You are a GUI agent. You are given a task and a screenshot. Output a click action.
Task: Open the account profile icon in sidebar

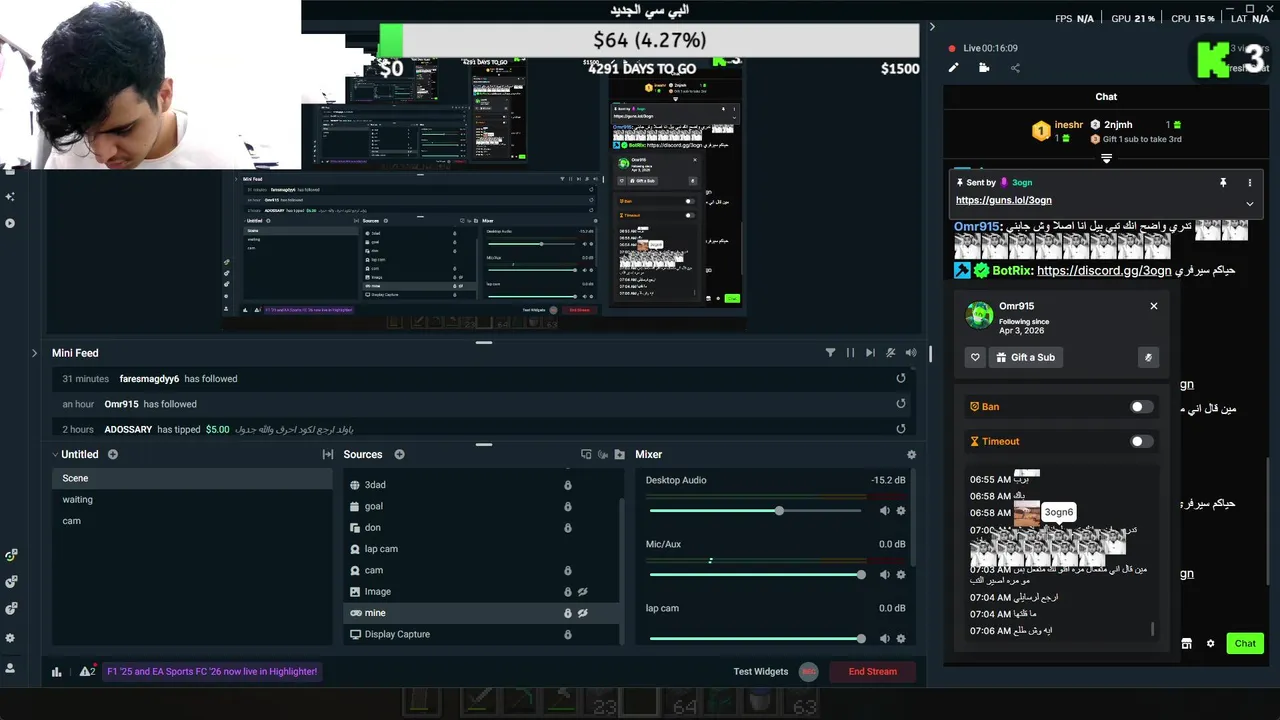[x=10, y=667]
